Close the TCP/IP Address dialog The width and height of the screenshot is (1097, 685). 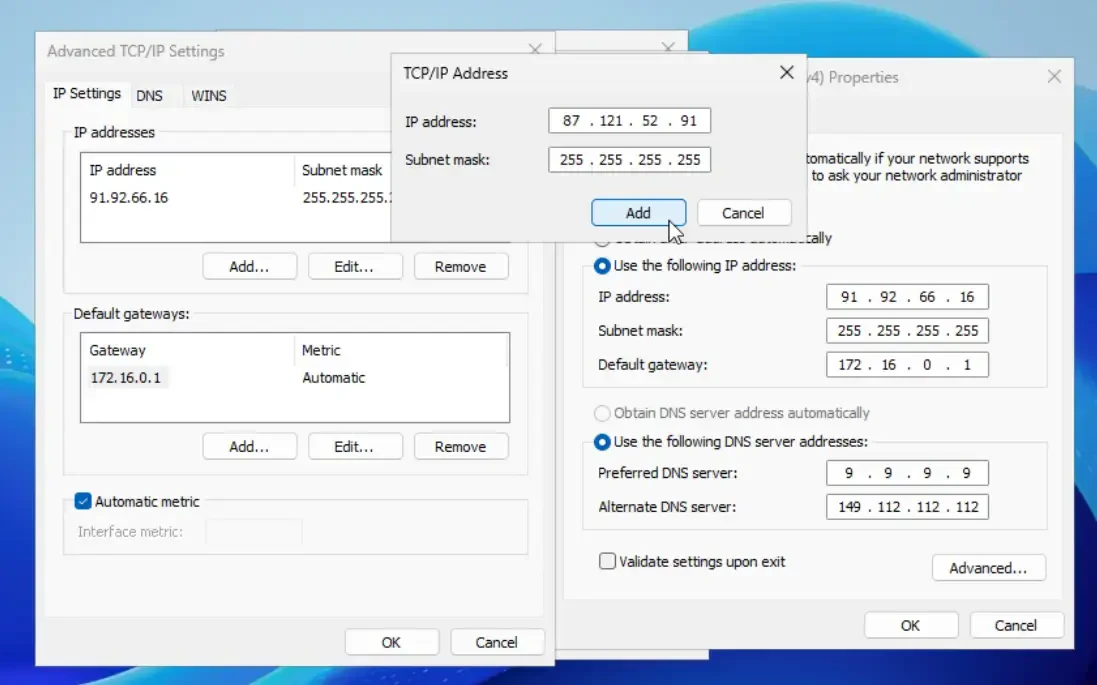tap(786, 73)
